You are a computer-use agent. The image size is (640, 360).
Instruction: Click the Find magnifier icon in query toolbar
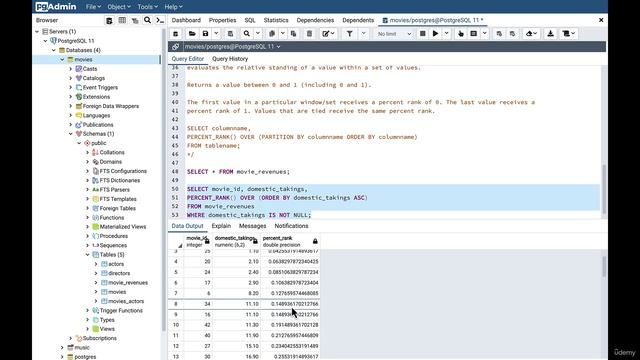247,34
